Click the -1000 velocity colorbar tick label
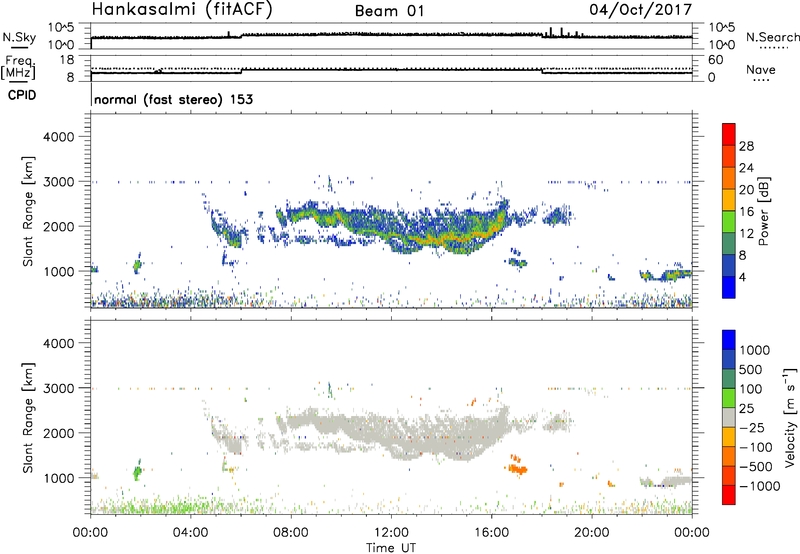Viewport: 800px width, 554px height. pyautogui.click(x=760, y=486)
